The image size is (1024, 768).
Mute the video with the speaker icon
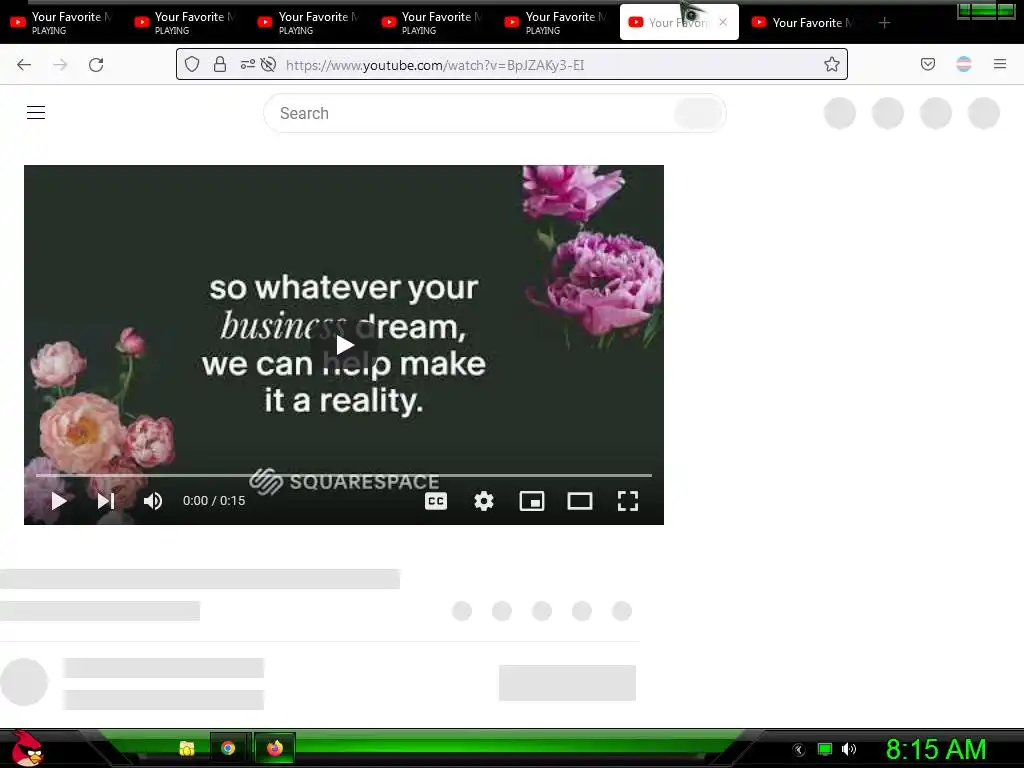click(153, 501)
